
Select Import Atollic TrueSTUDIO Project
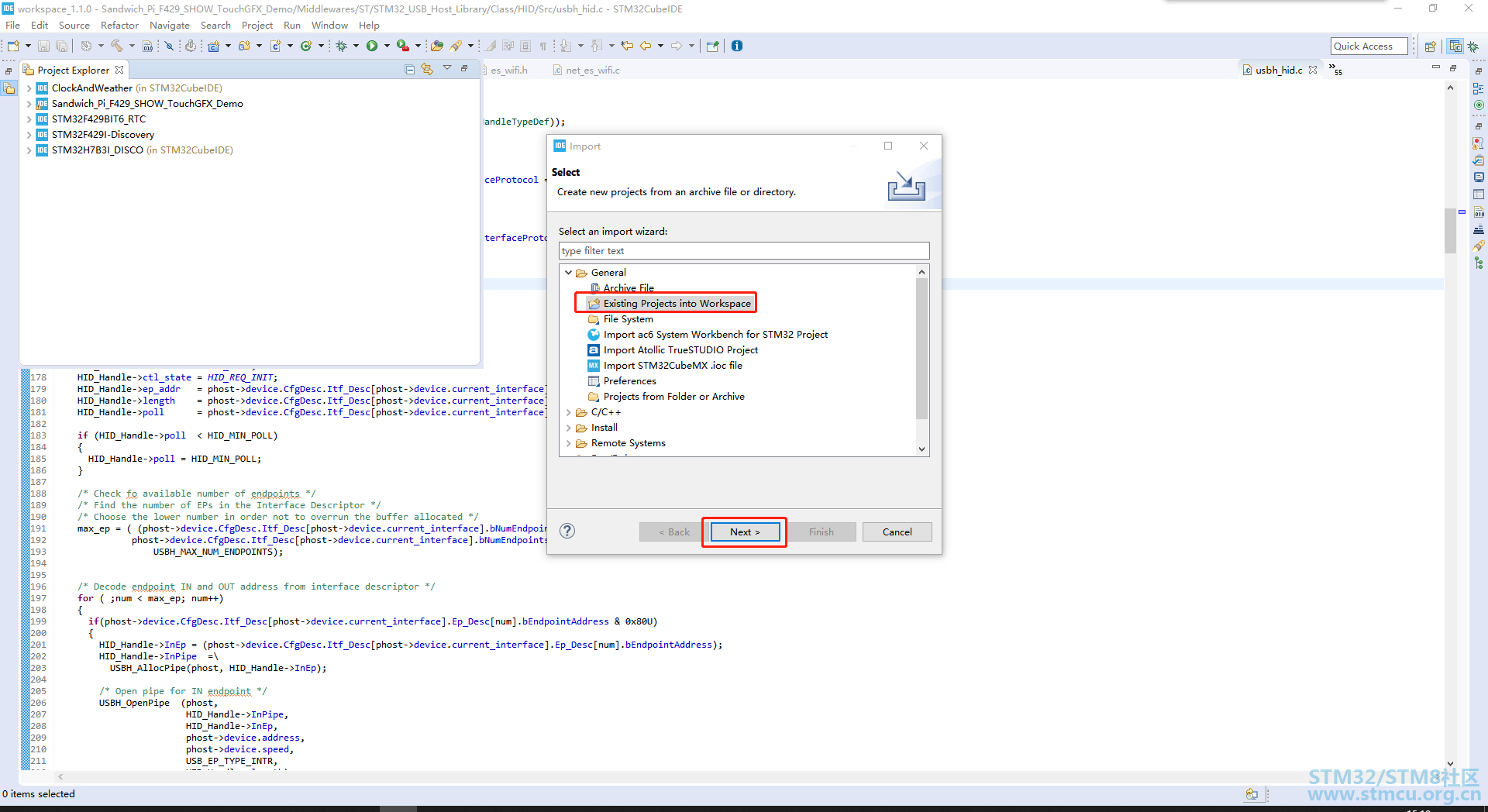pyautogui.click(x=673, y=350)
